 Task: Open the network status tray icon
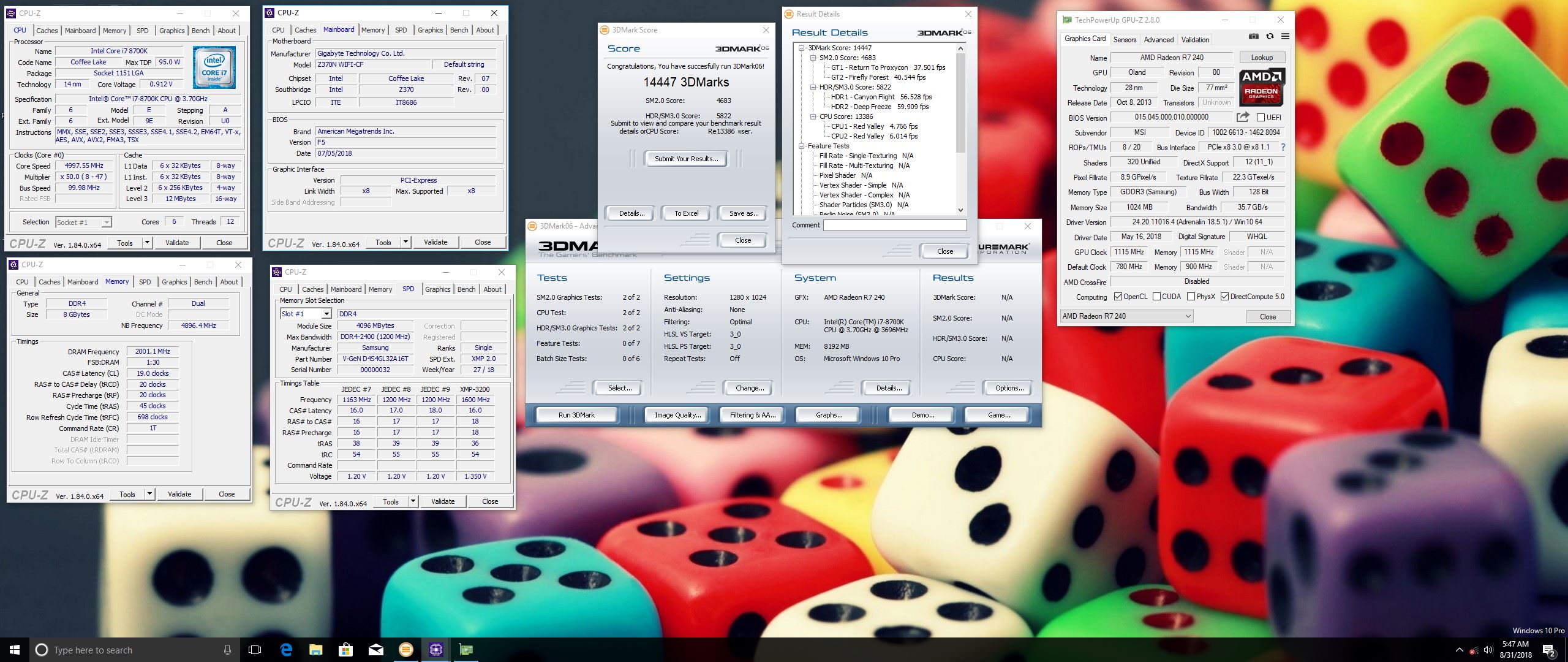(1474, 650)
